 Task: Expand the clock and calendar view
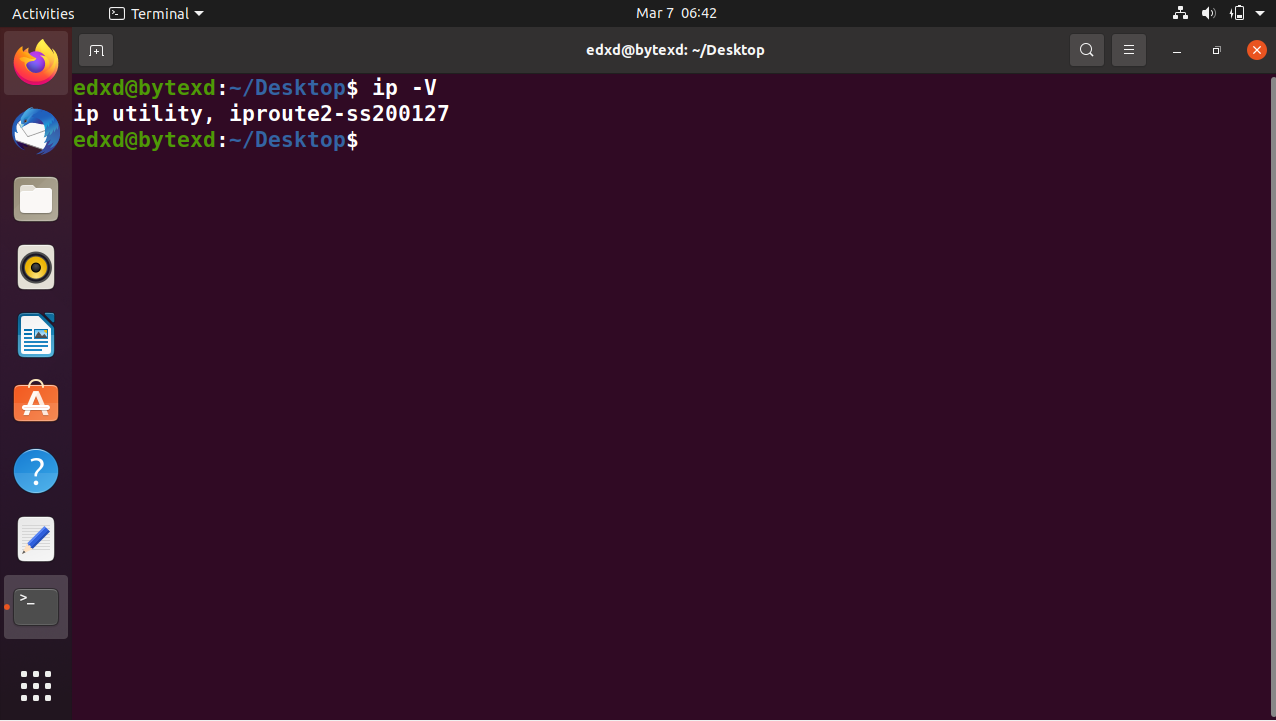[x=675, y=13]
